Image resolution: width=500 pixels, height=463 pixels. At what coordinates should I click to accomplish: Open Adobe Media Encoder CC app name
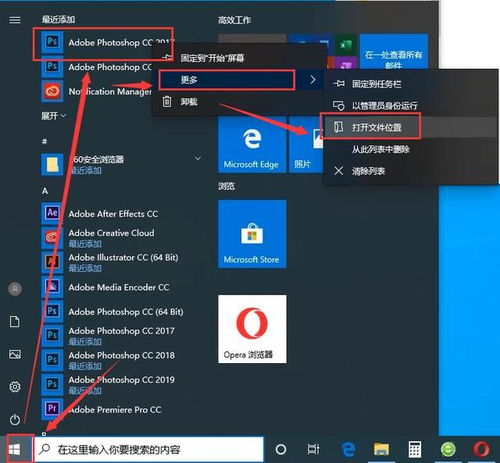(119, 287)
